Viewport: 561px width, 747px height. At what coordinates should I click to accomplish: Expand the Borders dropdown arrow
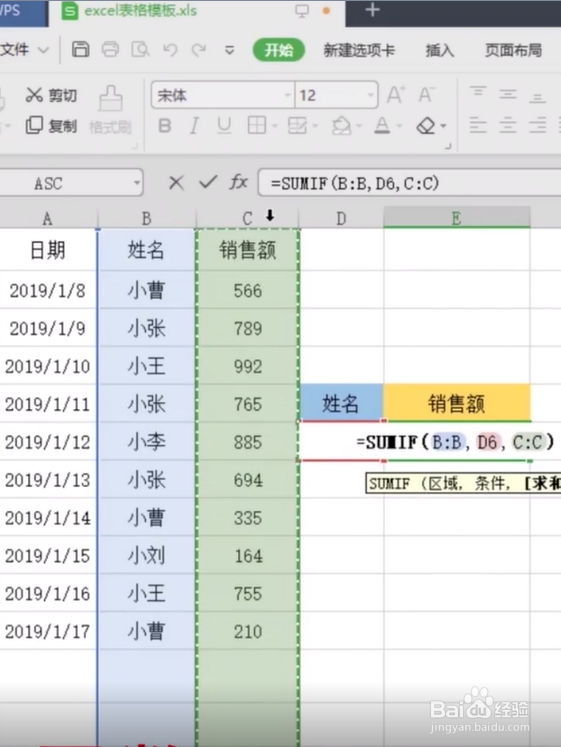[x=275, y=126]
